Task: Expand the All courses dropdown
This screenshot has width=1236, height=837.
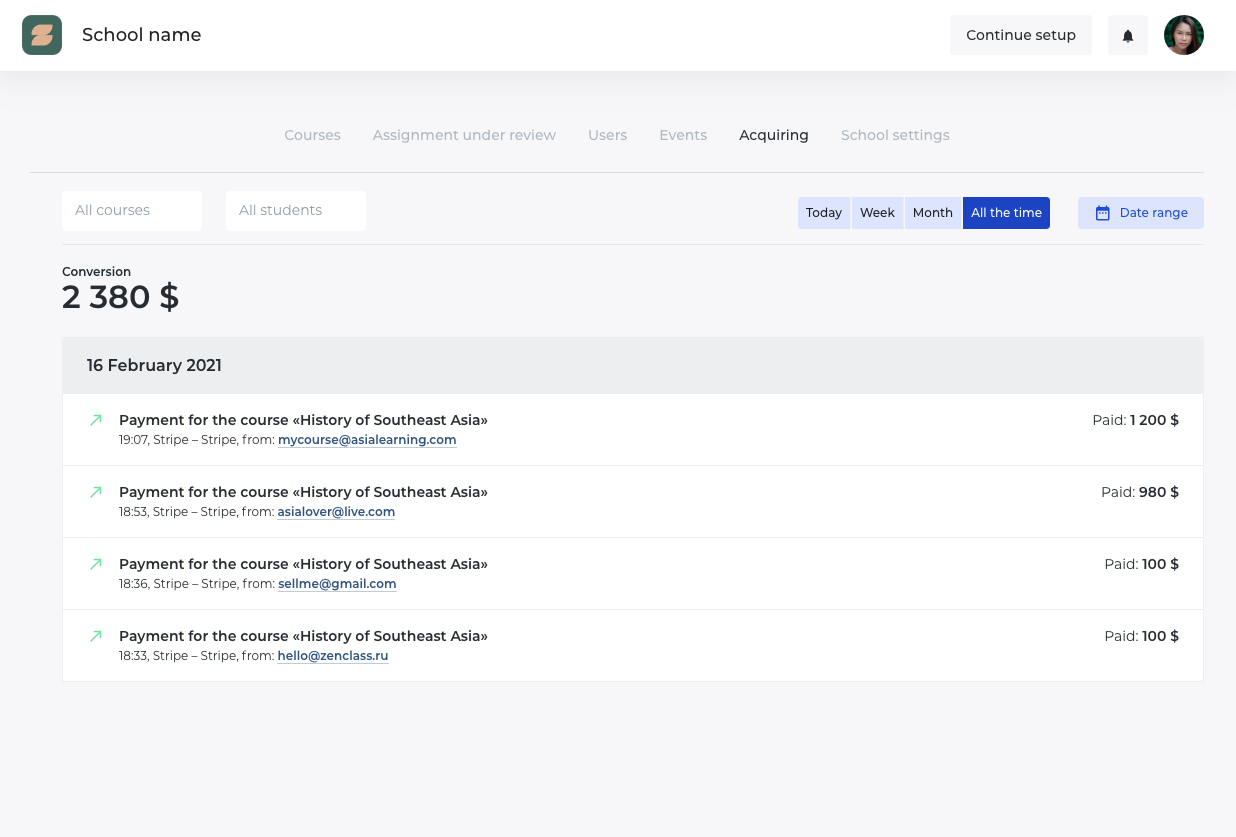Action: pos(132,211)
